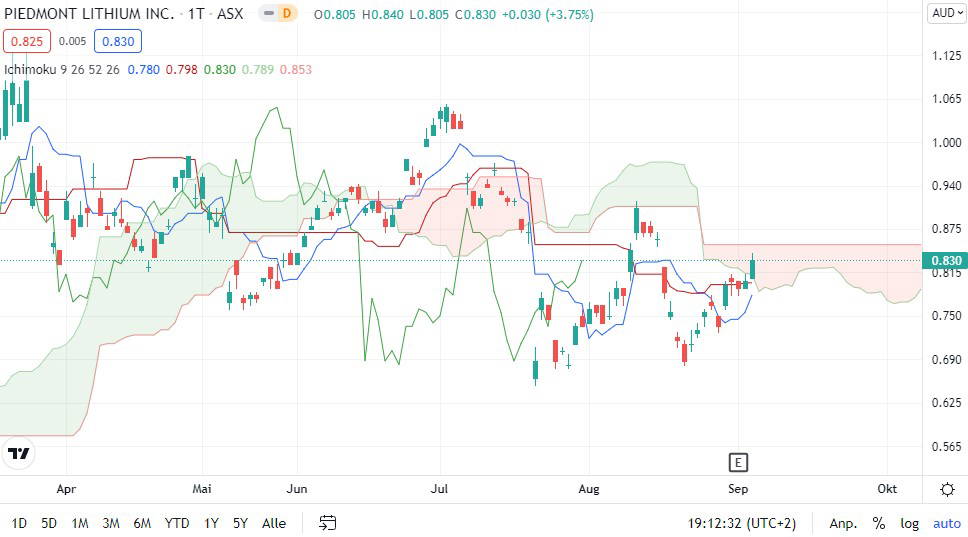The width and height of the screenshot is (968, 537).
Task: Click the Apr label on time axis
Action: (66, 489)
